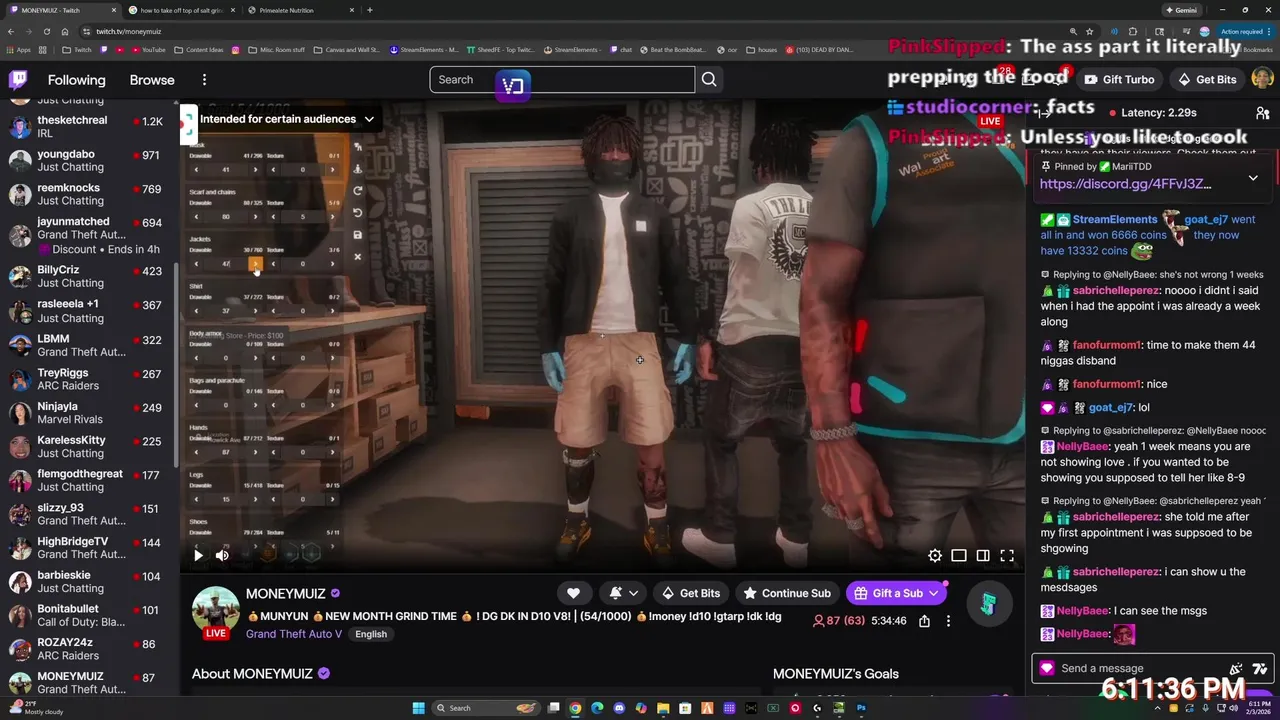Play the stream video
The image size is (1280, 720).
pyautogui.click(x=198, y=555)
